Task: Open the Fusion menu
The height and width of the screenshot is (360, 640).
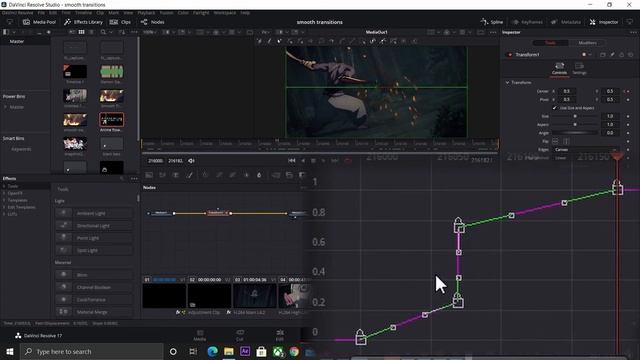Action: point(166,13)
